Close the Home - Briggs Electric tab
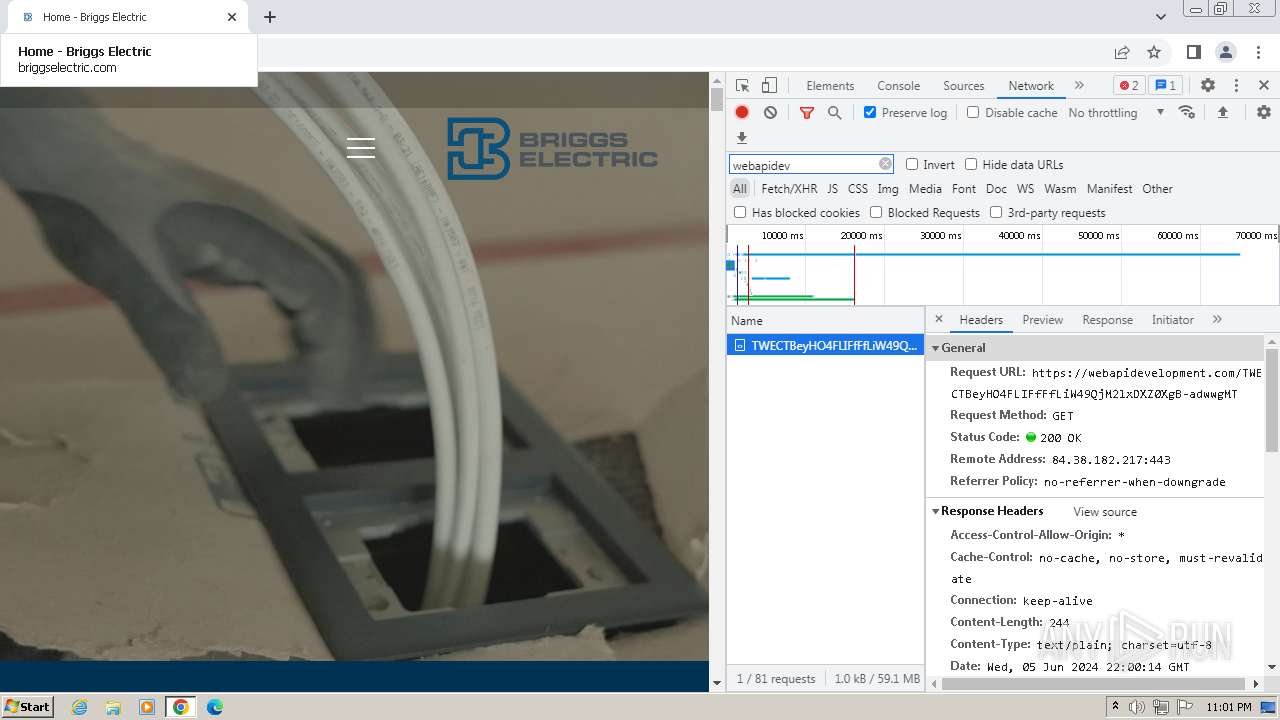1280x720 pixels. click(x=232, y=17)
